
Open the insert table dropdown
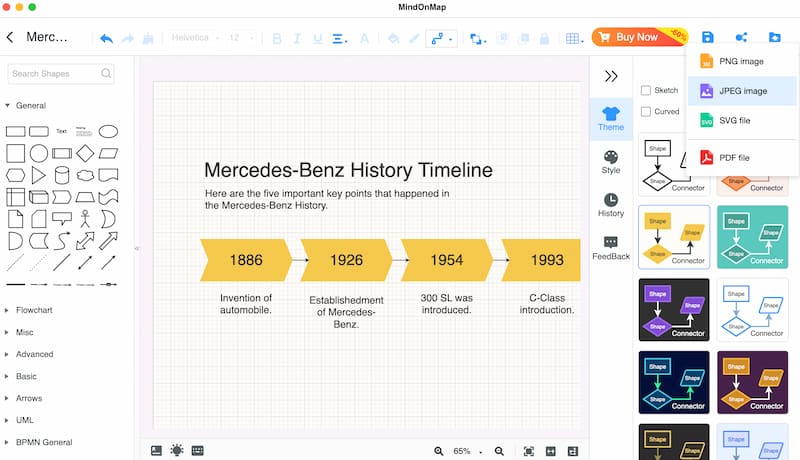[x=574, y=38]
